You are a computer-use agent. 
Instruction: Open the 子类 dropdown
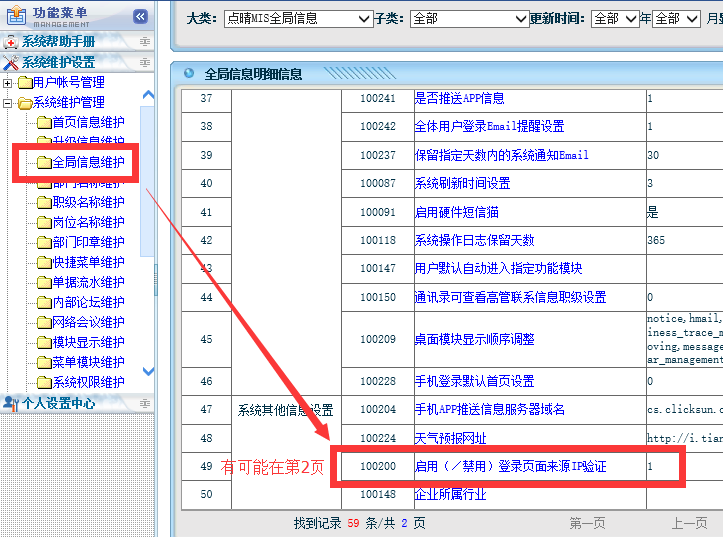click(x=469, y=19)
